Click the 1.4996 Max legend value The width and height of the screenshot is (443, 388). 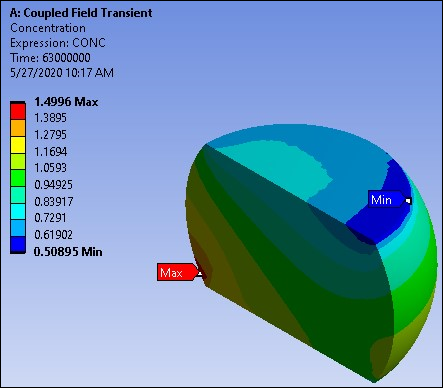tap(66, 102)
